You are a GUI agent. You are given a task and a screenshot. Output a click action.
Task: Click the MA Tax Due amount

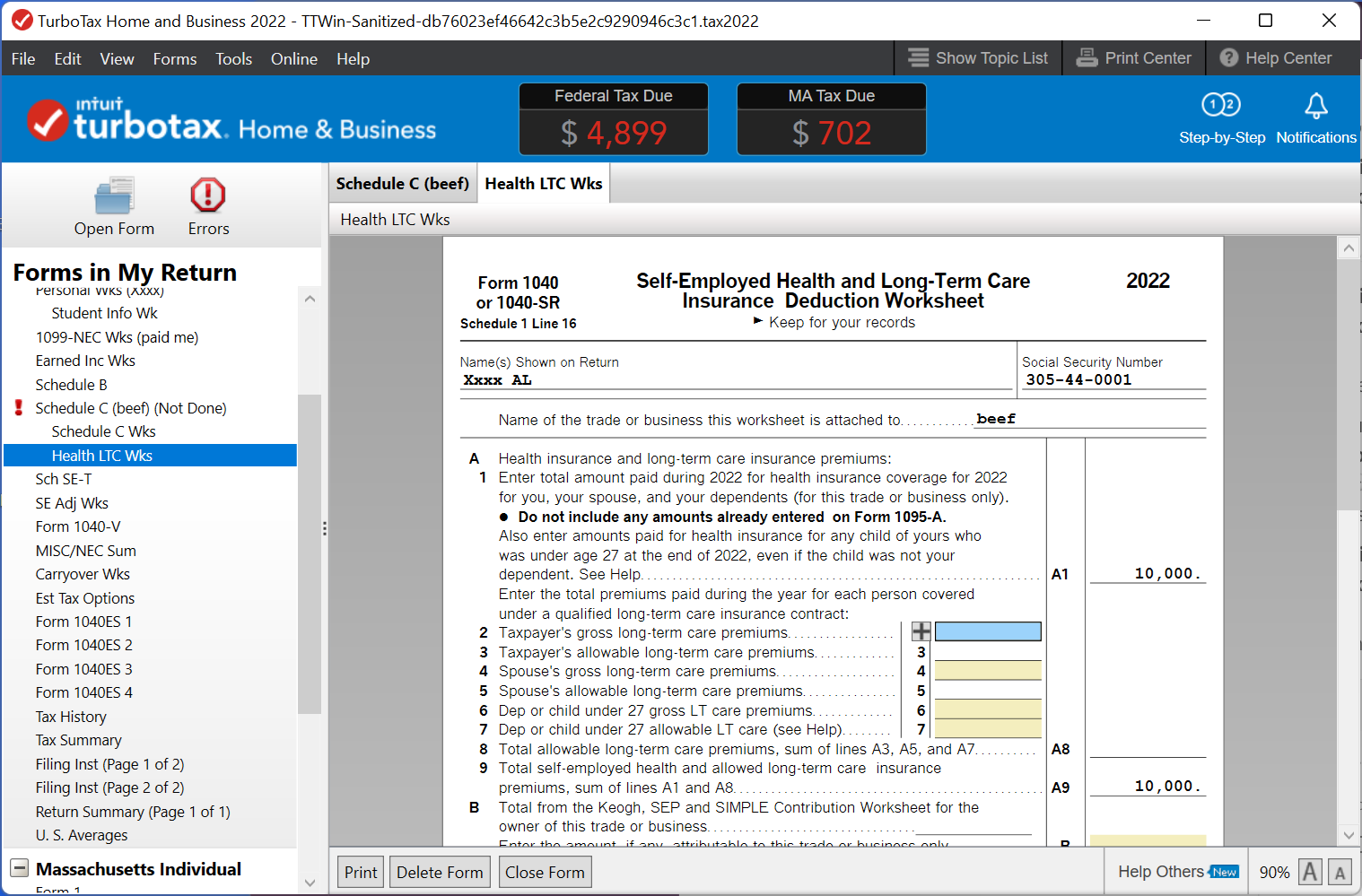coord(832,133)
